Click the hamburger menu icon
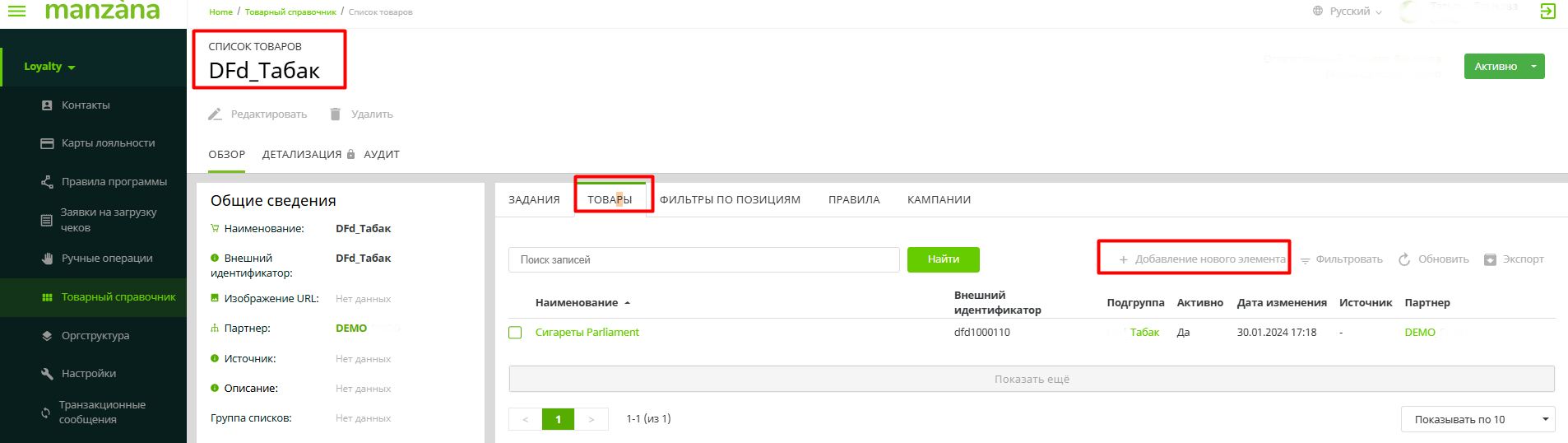This screenshot has width=1568, height=443. click(x=16, y=11)
